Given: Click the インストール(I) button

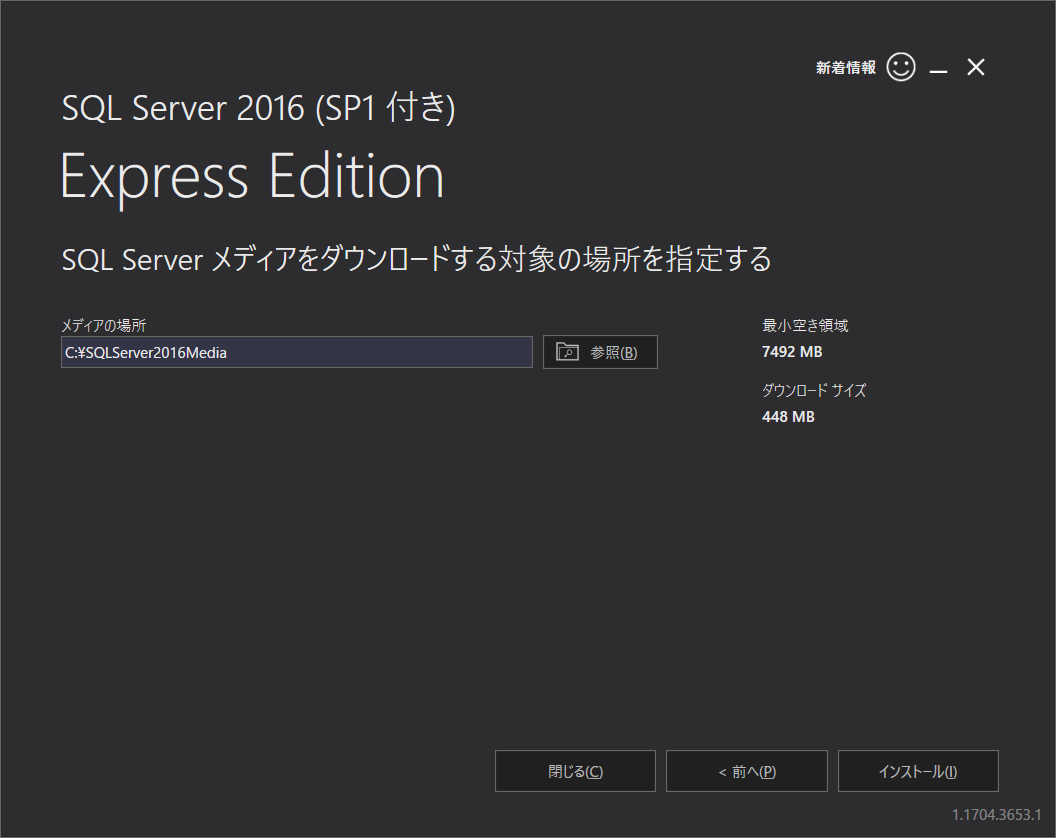Looking at the screenshot, I should (918, 771).
